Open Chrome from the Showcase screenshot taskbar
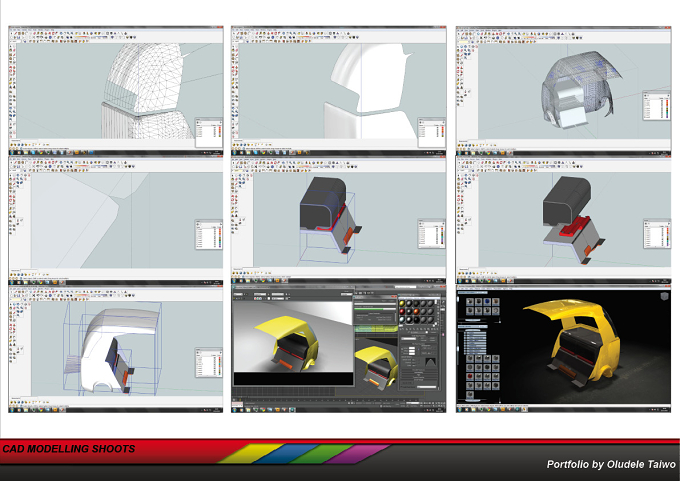The height and width of the screenshot is (481, 680). click(x=488, y=409)
